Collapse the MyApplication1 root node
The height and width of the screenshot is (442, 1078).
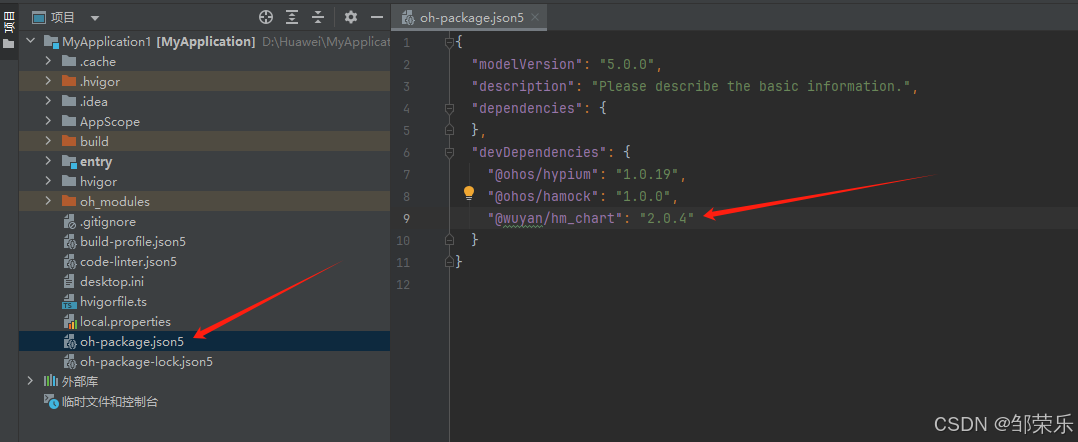pyautogui.click(x=30, y=41)
